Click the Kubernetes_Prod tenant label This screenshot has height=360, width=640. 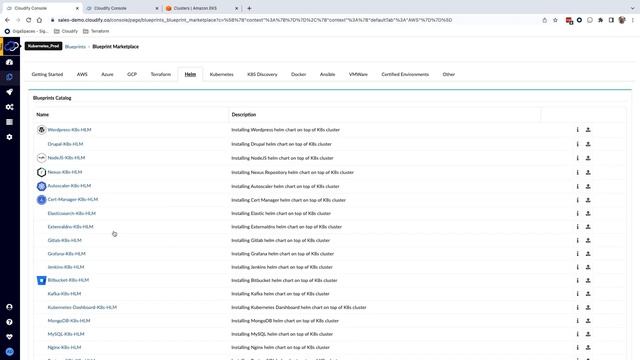tap(43, 46)
